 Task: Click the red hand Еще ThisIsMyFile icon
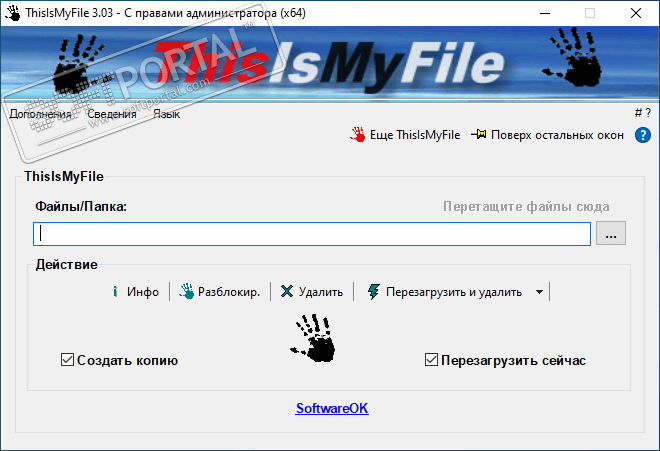click(357, 135)
